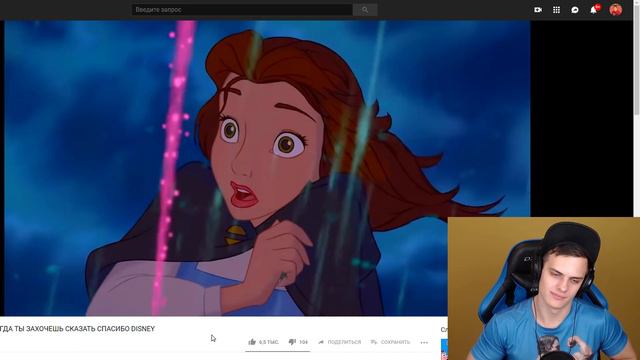Open the YouTube apps grid icon
The image size is (640, 360).
coord(556,10)
